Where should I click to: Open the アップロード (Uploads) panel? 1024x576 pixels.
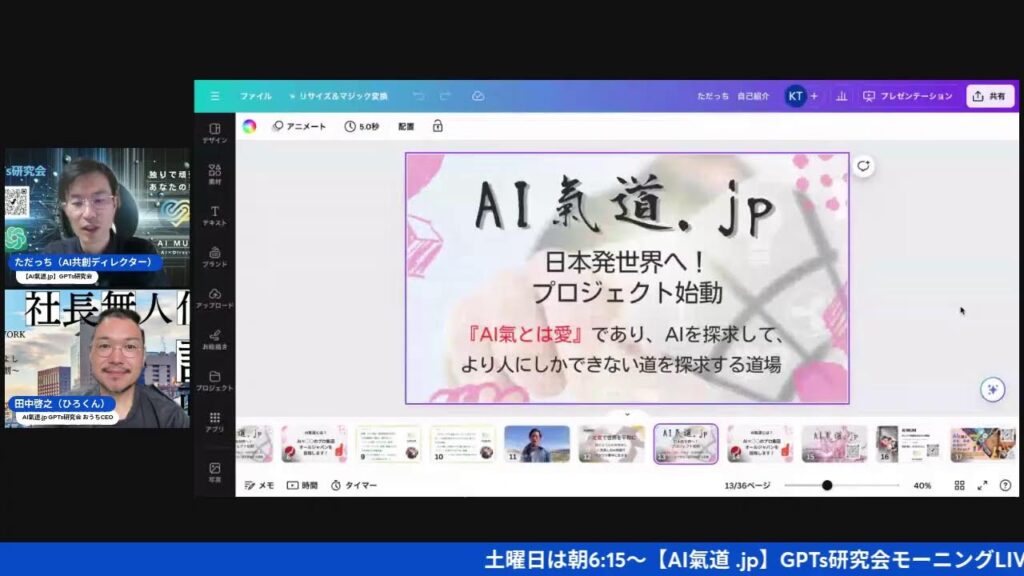click(x=214, y=298)
